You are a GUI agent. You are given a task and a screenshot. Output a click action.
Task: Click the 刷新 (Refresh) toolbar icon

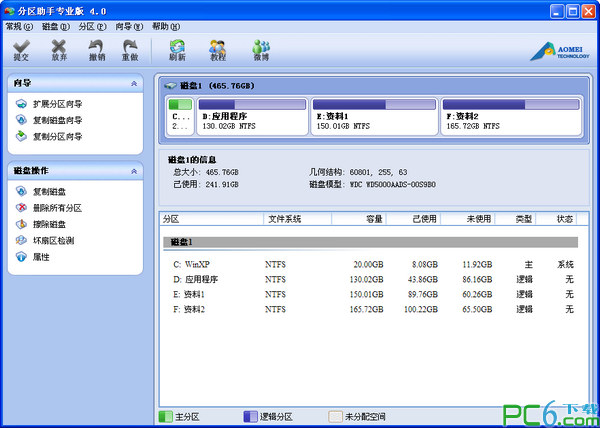point(178,47)
